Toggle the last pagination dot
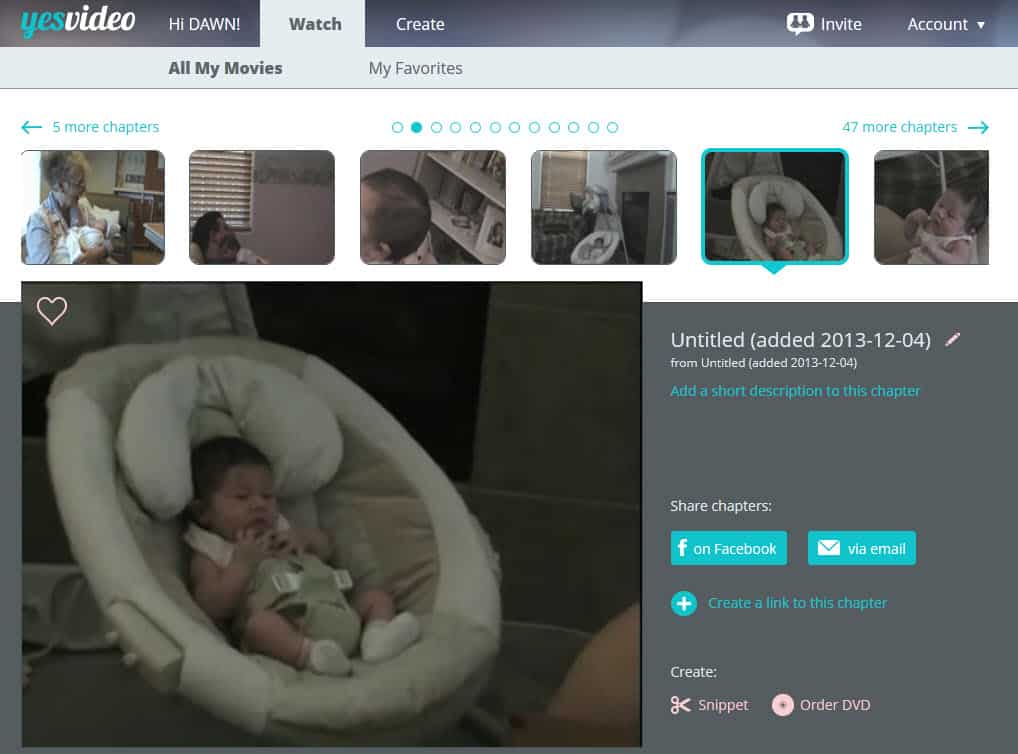The image size is (1018, 754). point(612,128)
